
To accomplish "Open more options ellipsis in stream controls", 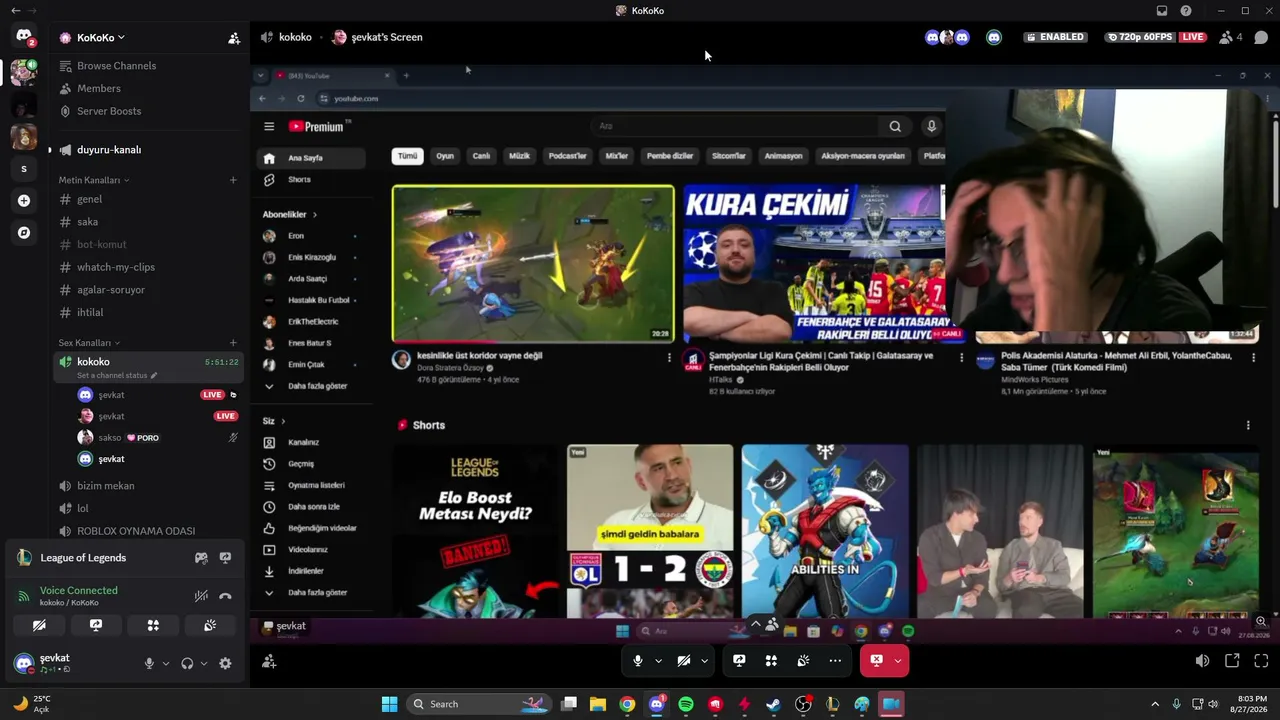I will pyautogui.click(x=835, y=661).
